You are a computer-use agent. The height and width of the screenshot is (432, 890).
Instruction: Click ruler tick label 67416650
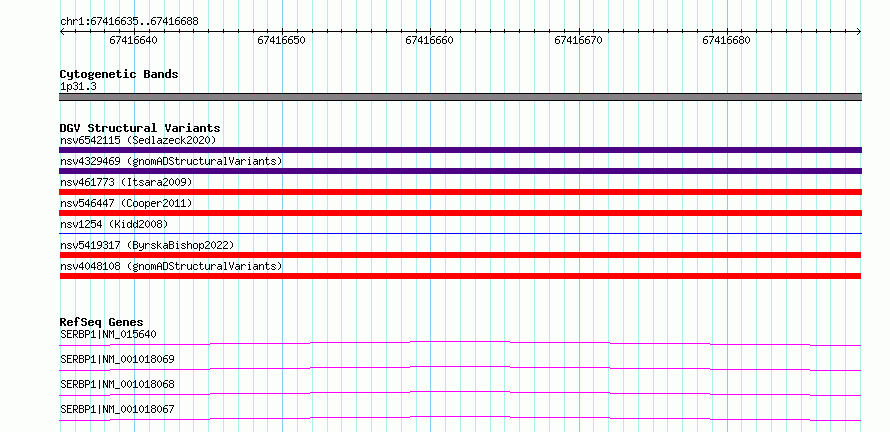point(282,40)
